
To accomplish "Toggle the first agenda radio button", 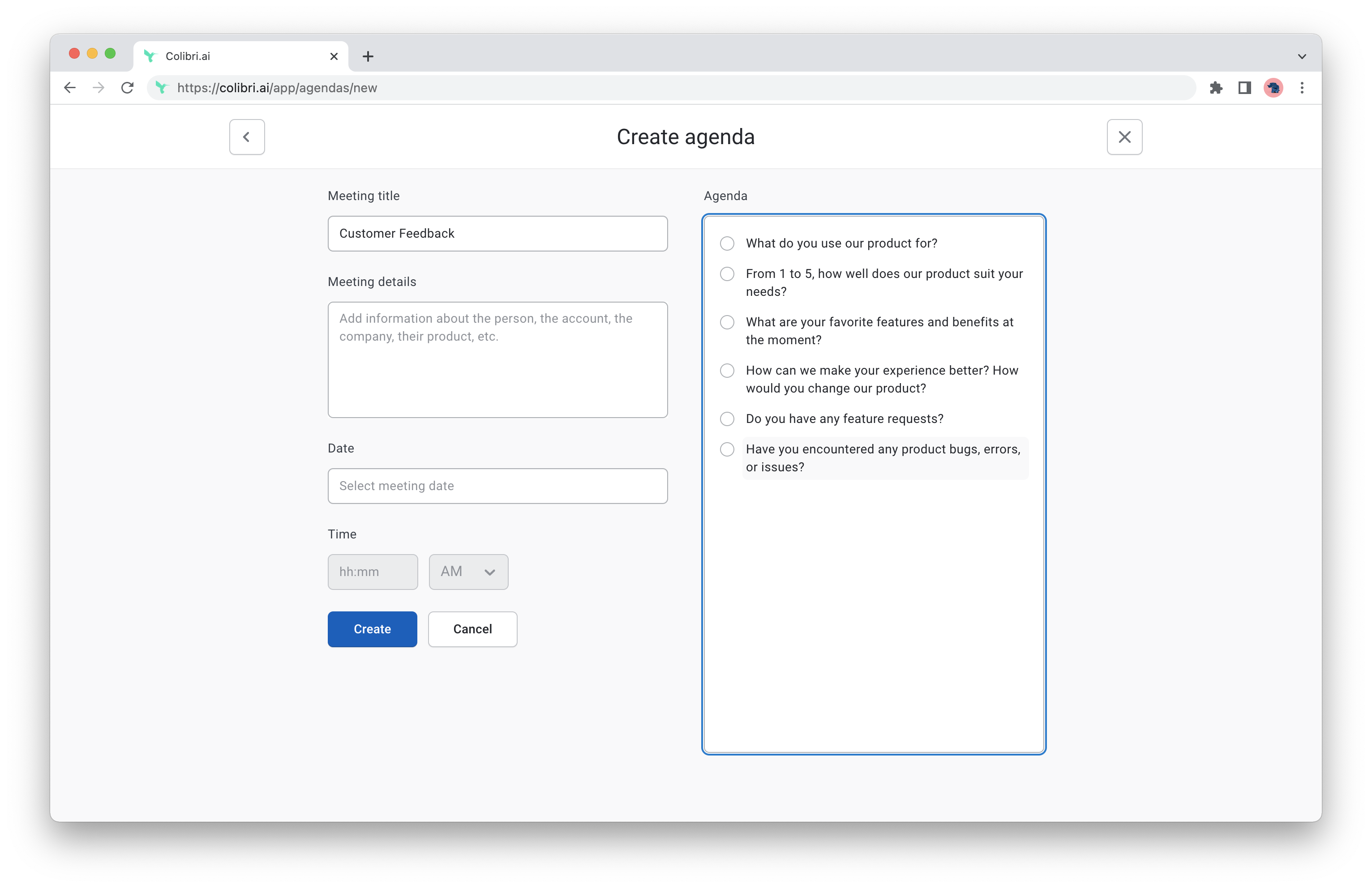I will pyautogui.click(x=728, y=243).
